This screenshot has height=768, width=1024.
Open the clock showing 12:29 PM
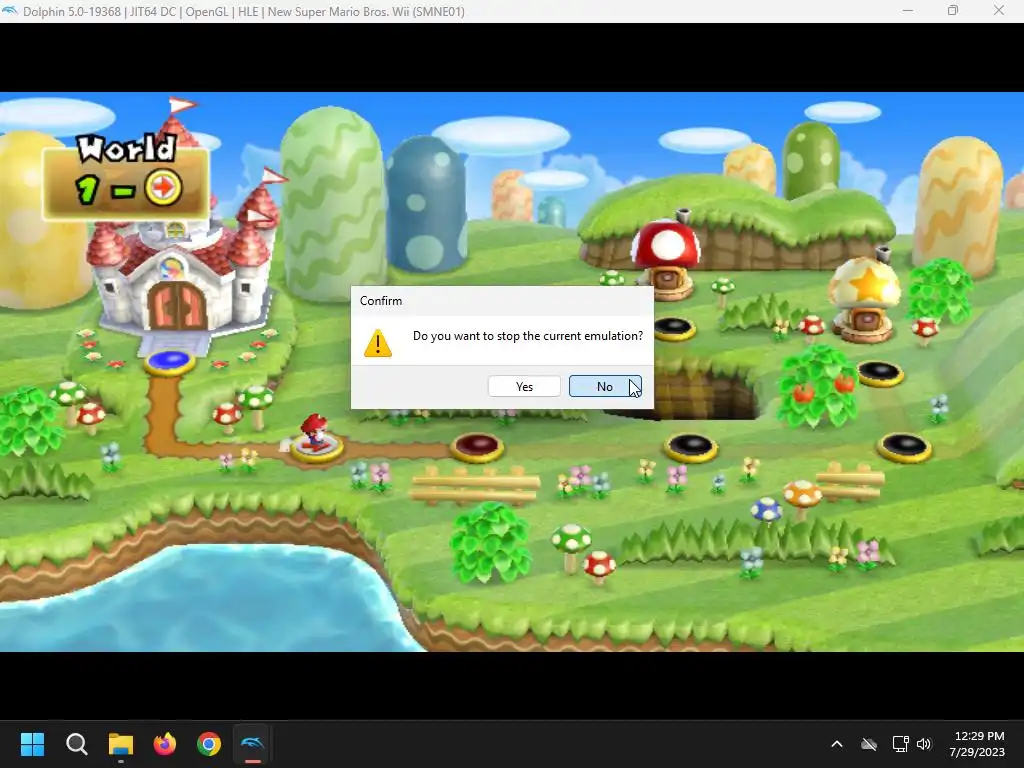click(x=977, y=744)
